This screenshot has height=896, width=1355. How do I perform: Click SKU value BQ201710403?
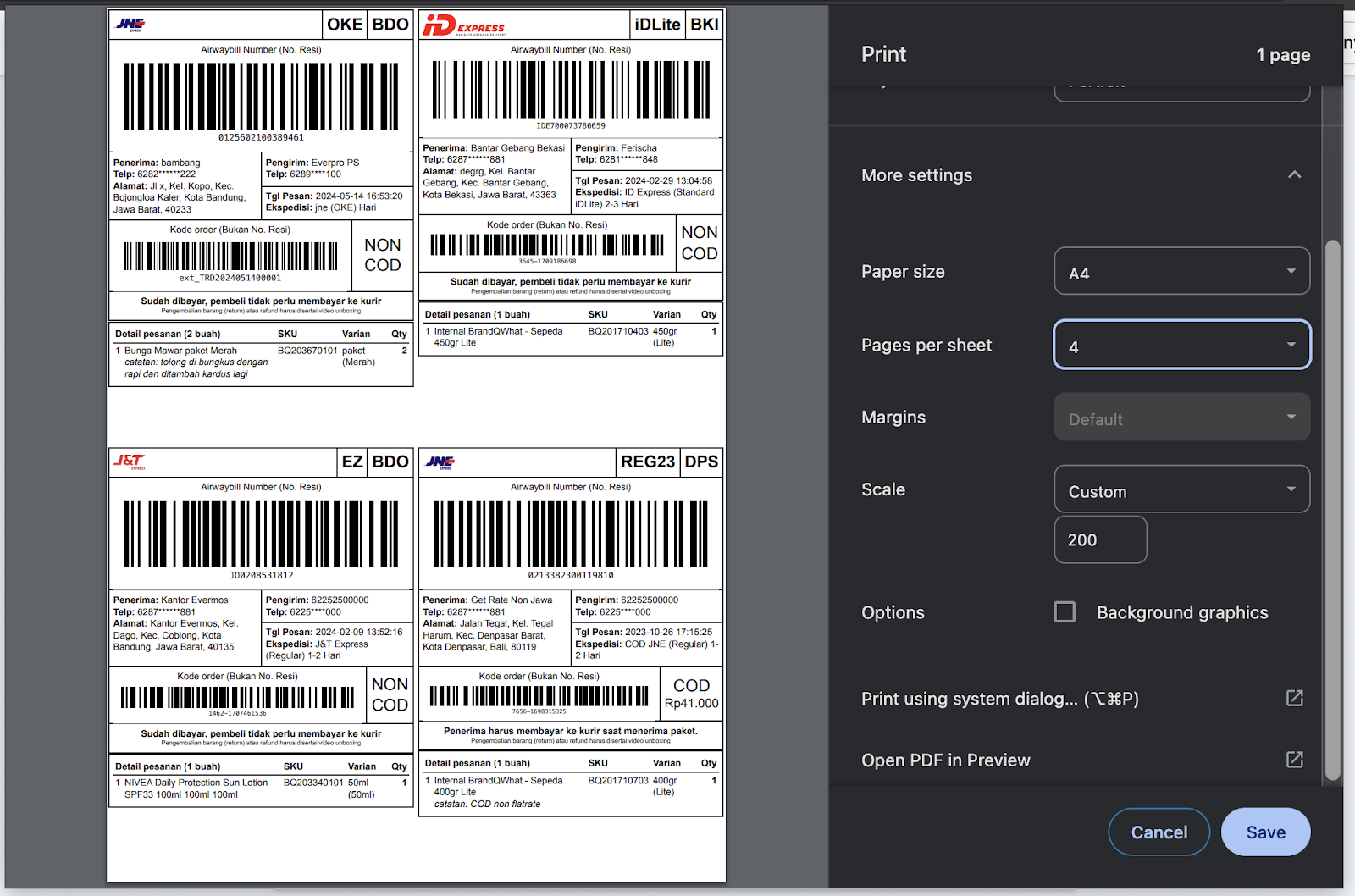click(618, 332)
